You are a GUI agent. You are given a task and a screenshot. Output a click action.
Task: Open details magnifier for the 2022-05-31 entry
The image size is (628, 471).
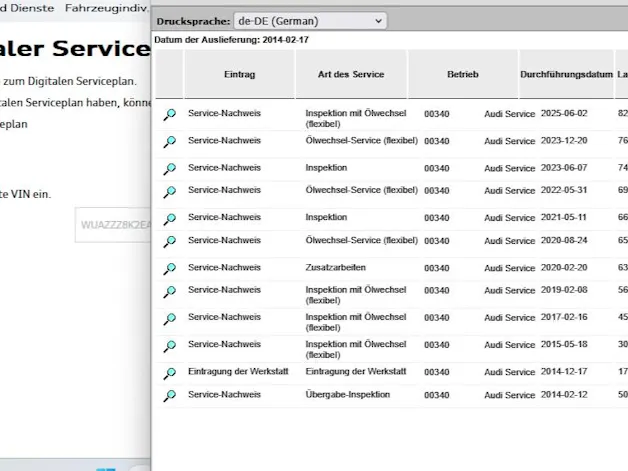[169, 192]
